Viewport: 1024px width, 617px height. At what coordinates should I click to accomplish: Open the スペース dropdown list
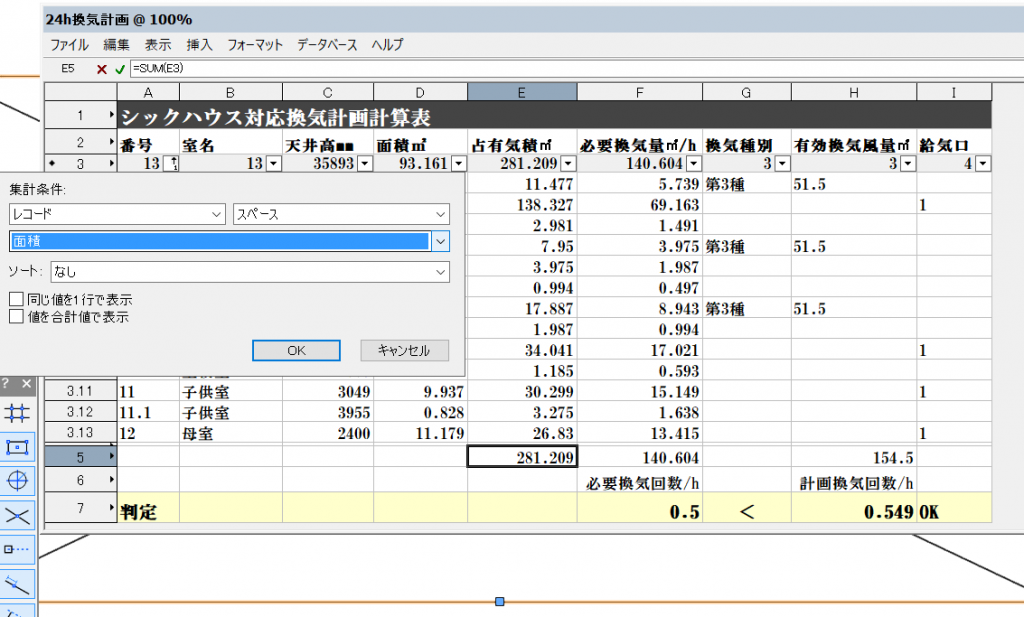(340, 214)
